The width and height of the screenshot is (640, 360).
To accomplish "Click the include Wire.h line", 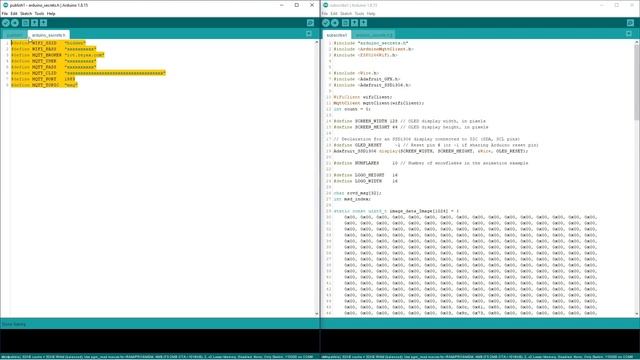I will point(356,73).
